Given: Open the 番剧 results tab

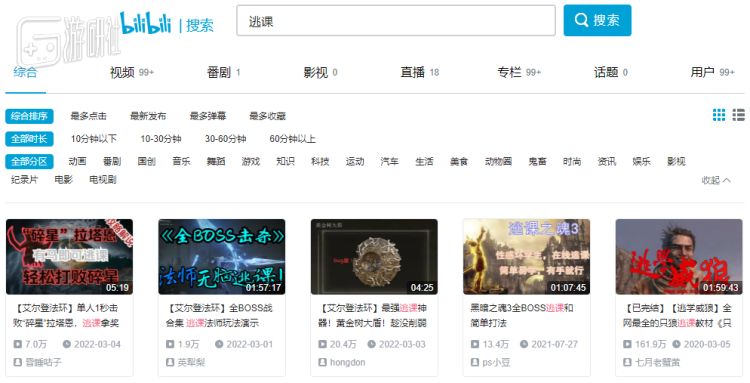Looking at the screenshot, I should [223, 72].
